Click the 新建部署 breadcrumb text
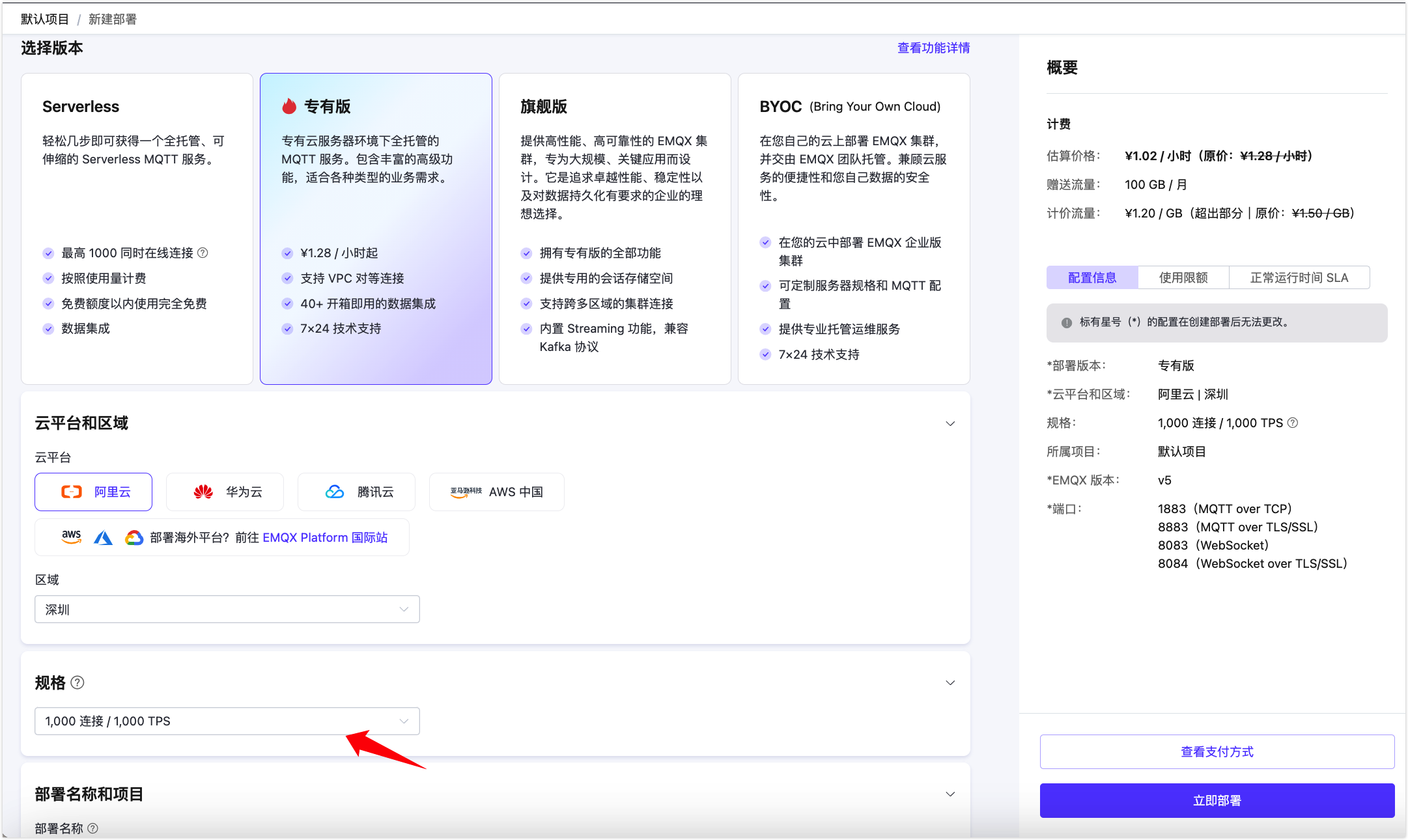This screenshot has height=840, width=1408. (113, 19)
